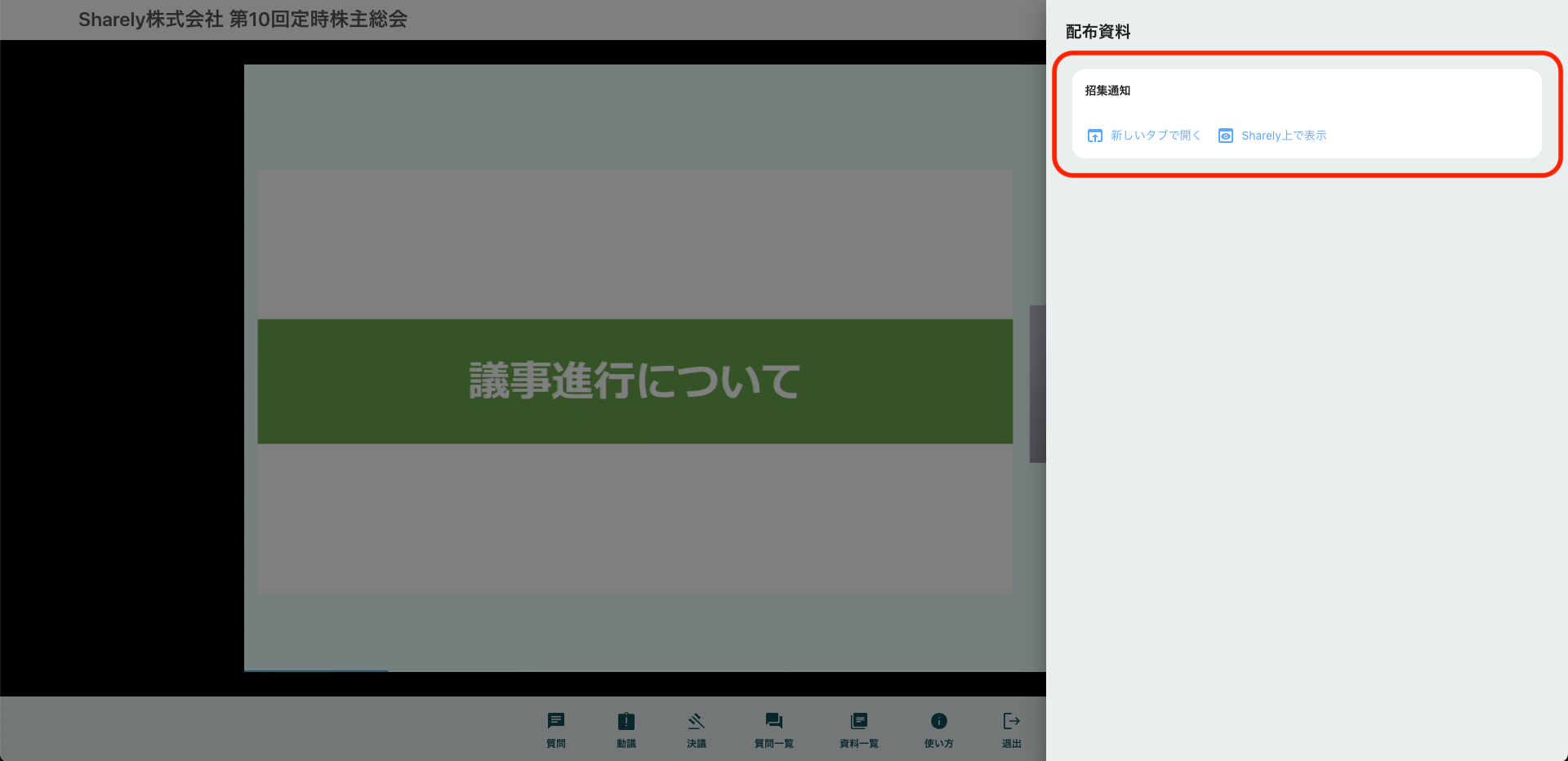
Task: Click the eye icon beside Sharely上で表示
Action: (1226, 136)
